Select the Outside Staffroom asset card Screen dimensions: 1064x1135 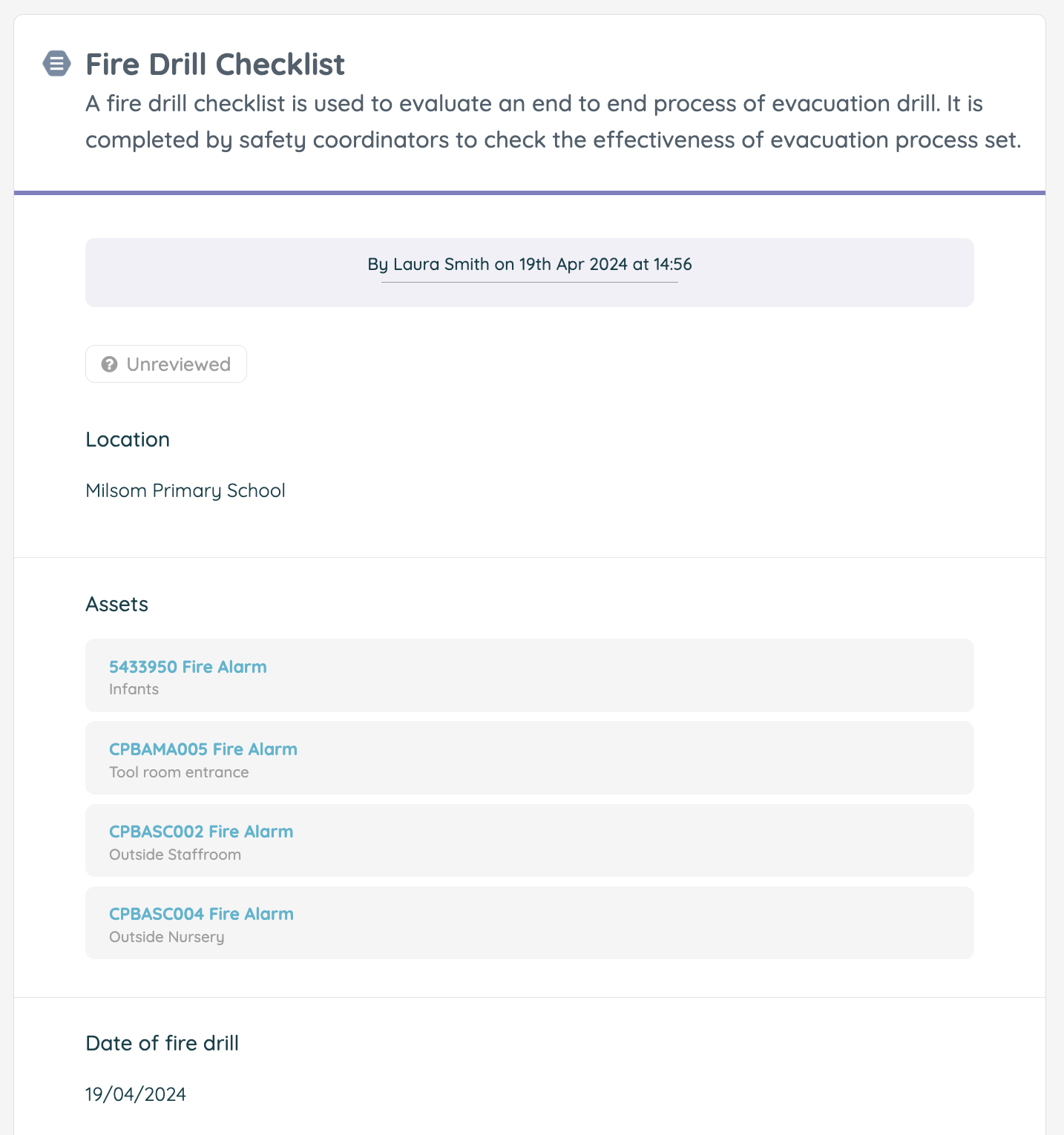tap(530, 840)
